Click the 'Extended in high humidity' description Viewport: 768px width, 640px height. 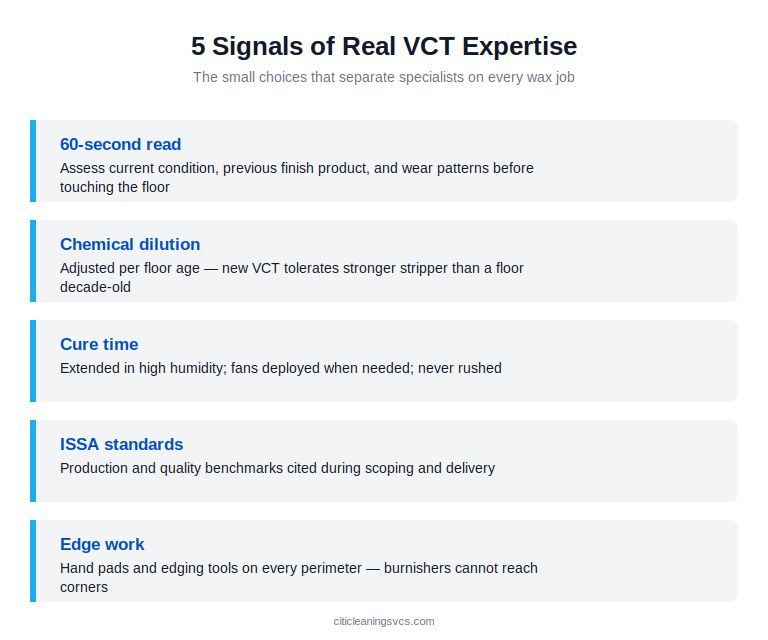(281, 368)
